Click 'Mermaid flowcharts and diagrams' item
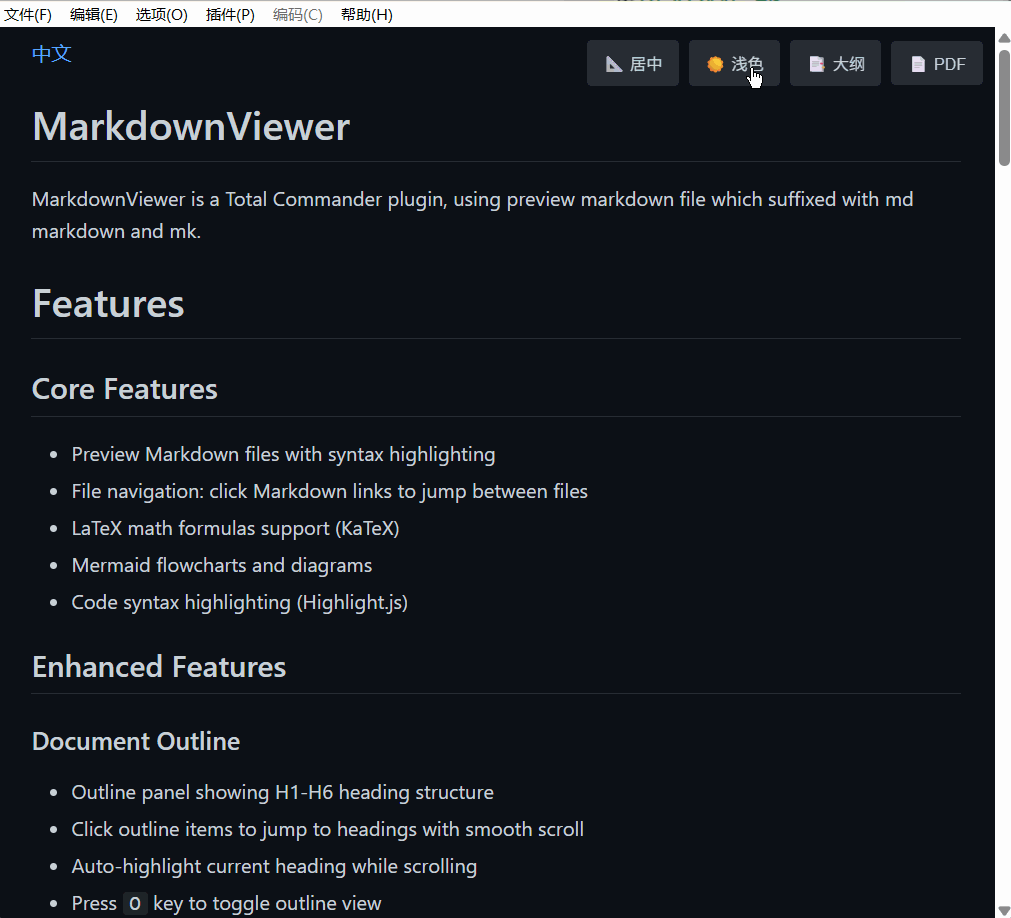This screenshot has height=918, width=1011. pos(222,565)
